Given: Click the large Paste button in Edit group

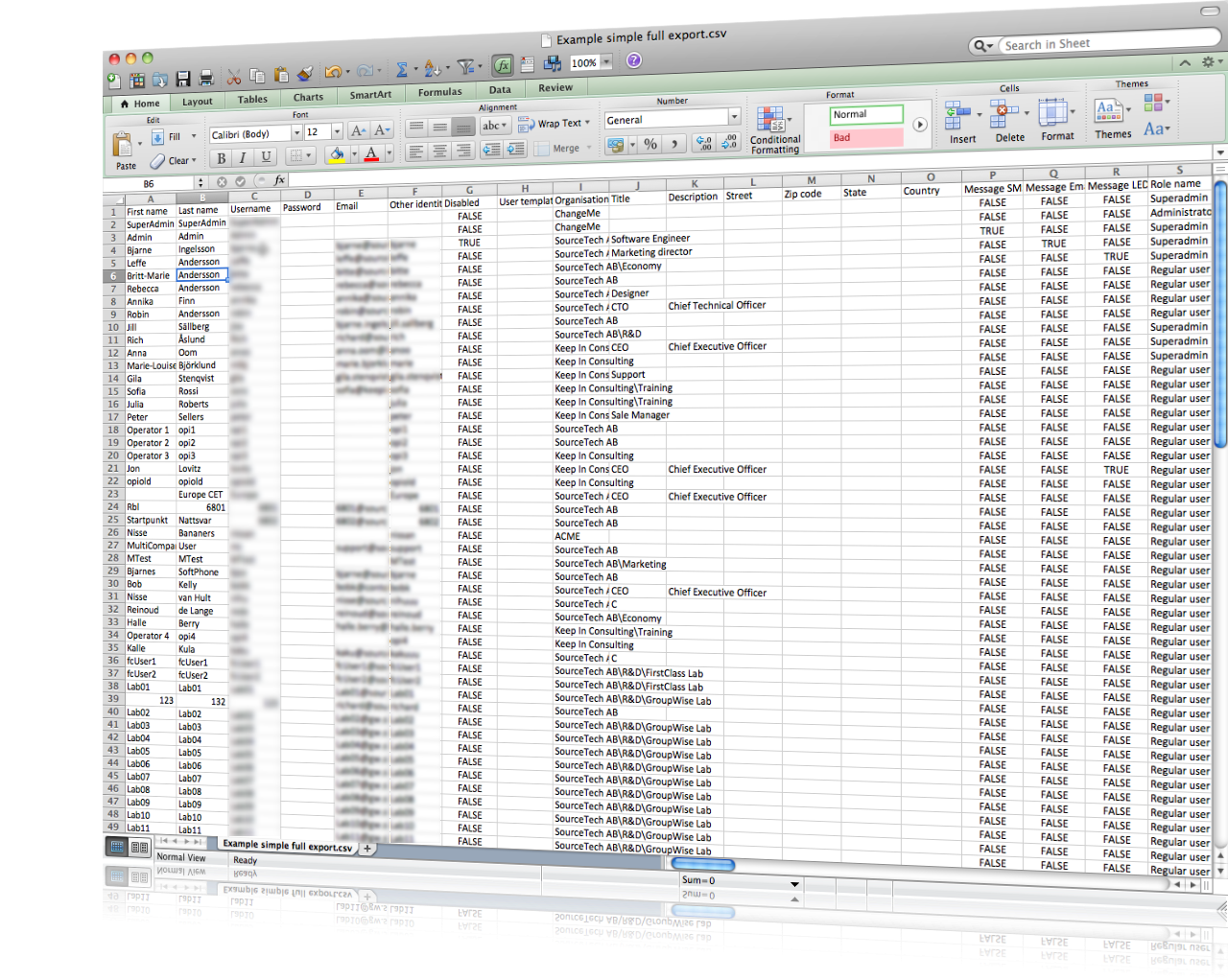Looking at the screenshot, I should click(124, 149).
